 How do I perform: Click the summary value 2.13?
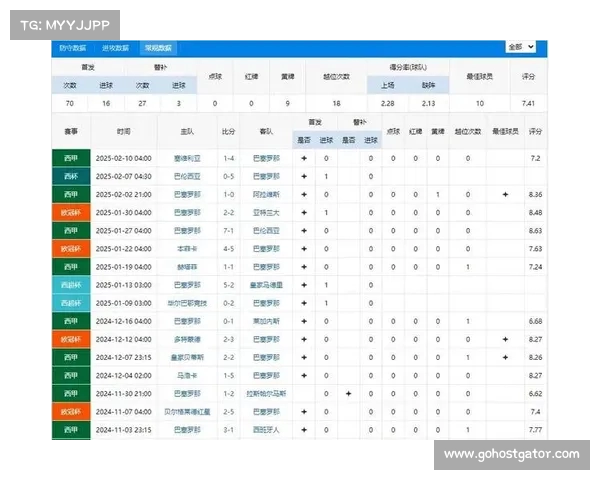pyautogui.click(x=428, y=103)
